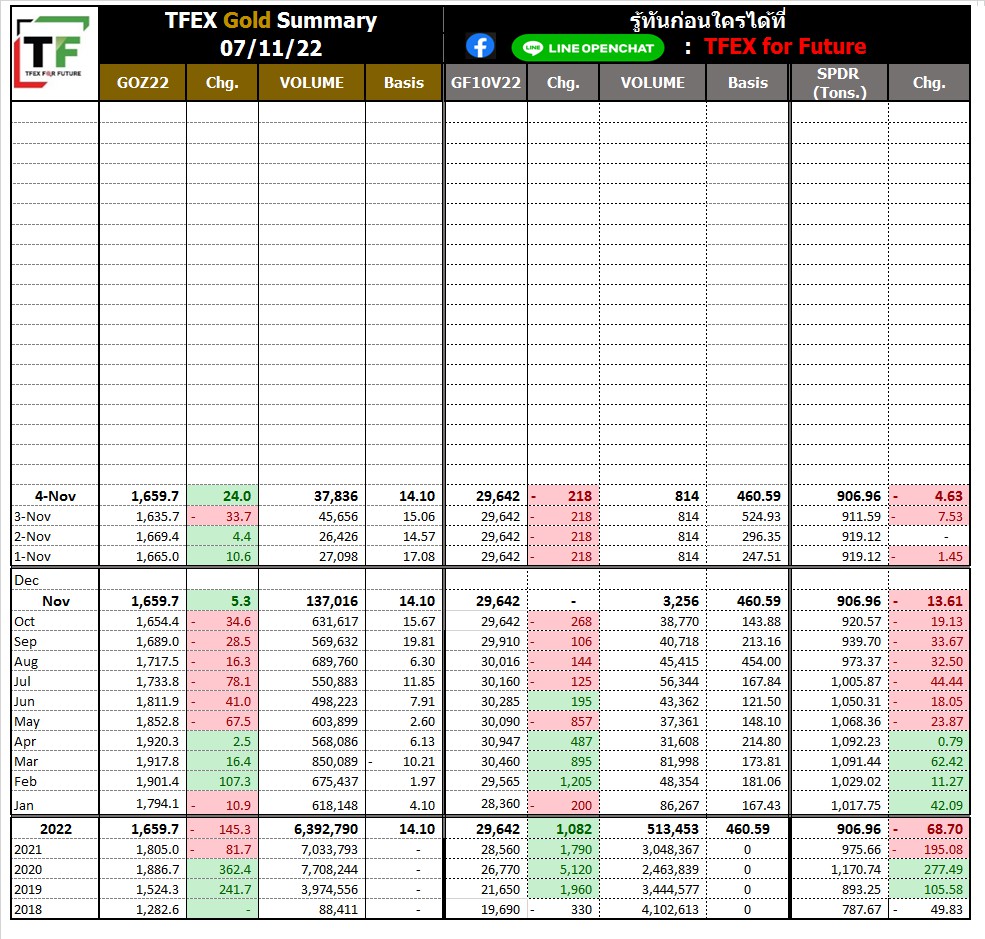Viewport: 985px width, 939px height.
Task: Click the Facebook icon in the header
Action: click(481, 46)
